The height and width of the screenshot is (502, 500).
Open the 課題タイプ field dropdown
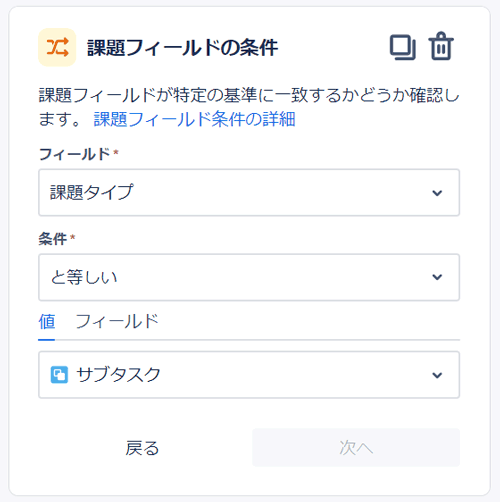click(x=249, y=192)
